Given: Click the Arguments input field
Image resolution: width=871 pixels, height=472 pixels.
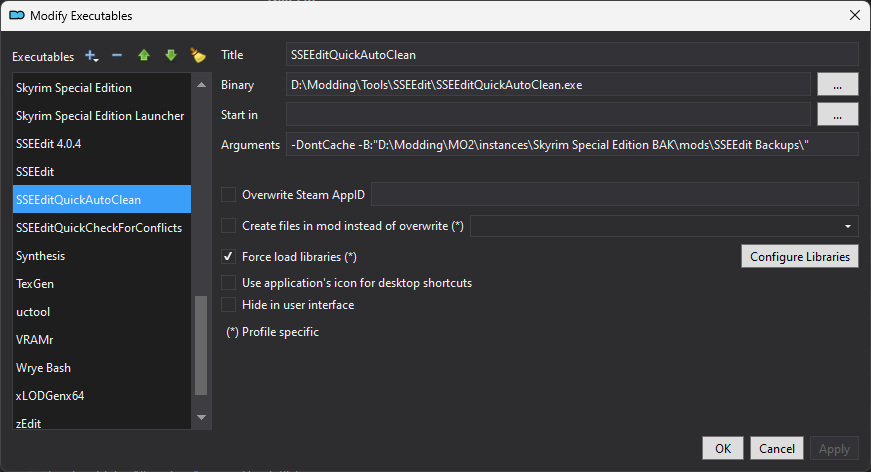Looking at the screenshot, I should pos(572,144).
